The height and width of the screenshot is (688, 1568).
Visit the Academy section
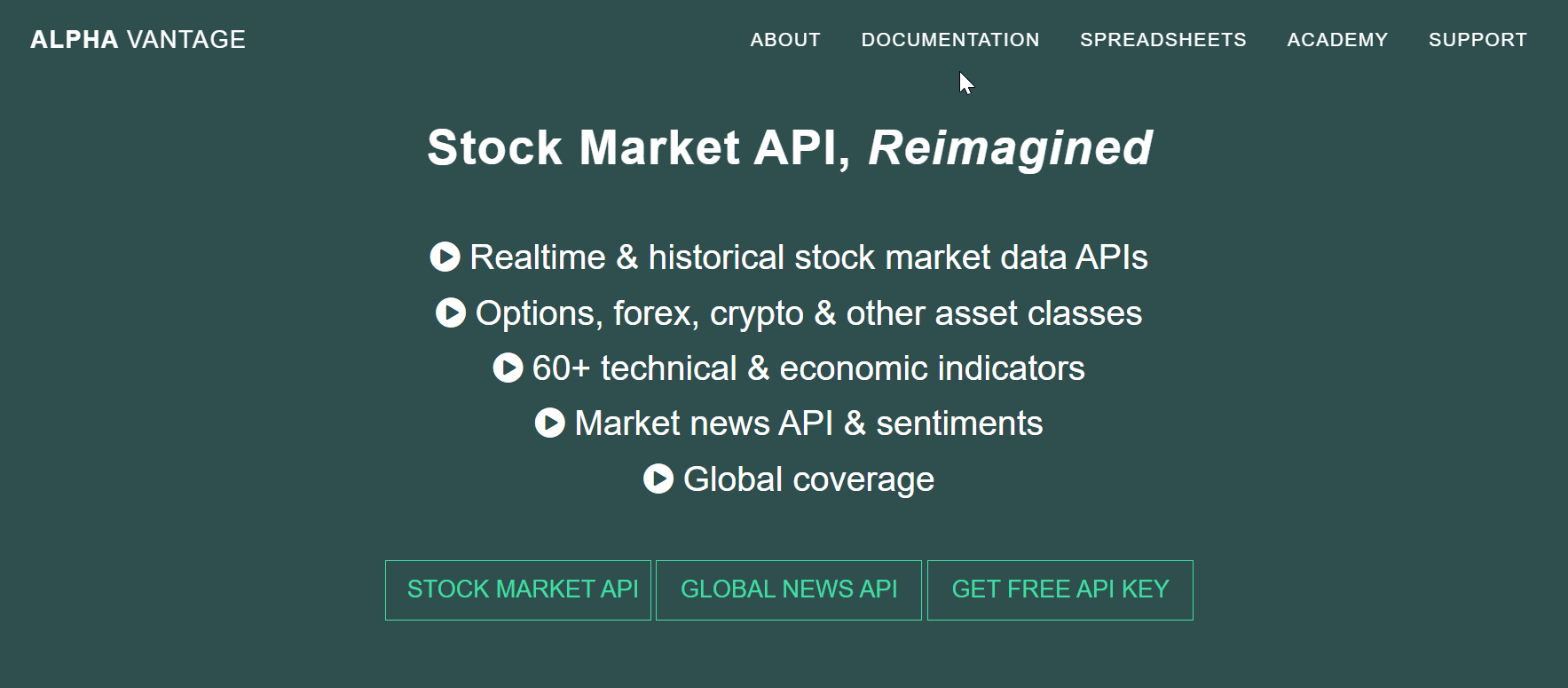click(1337, 40)
